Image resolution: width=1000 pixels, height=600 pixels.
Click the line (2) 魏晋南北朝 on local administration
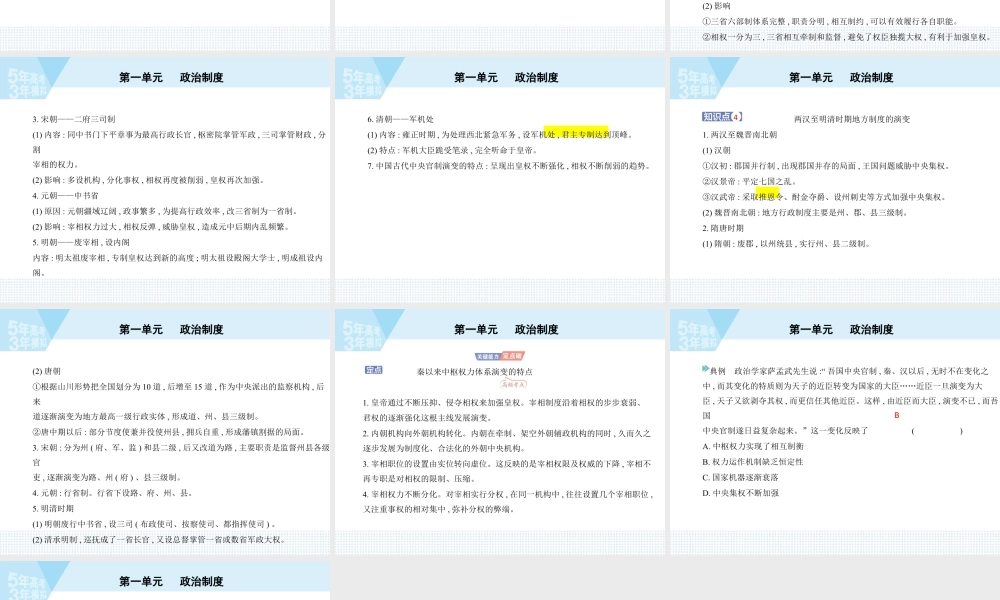point(805,212)
